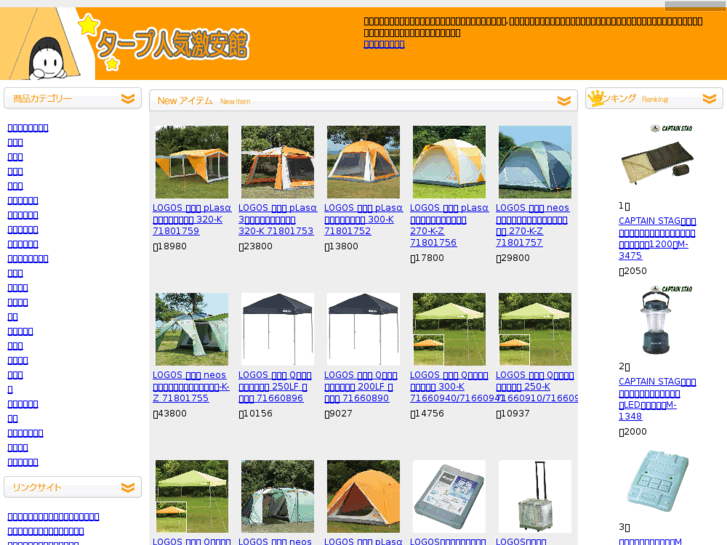727x545 pixels.
Task: Open the LOGOS pLasa 270-K-Z 71801756 link
Action: pyautogui.click(x=449, y=225)
